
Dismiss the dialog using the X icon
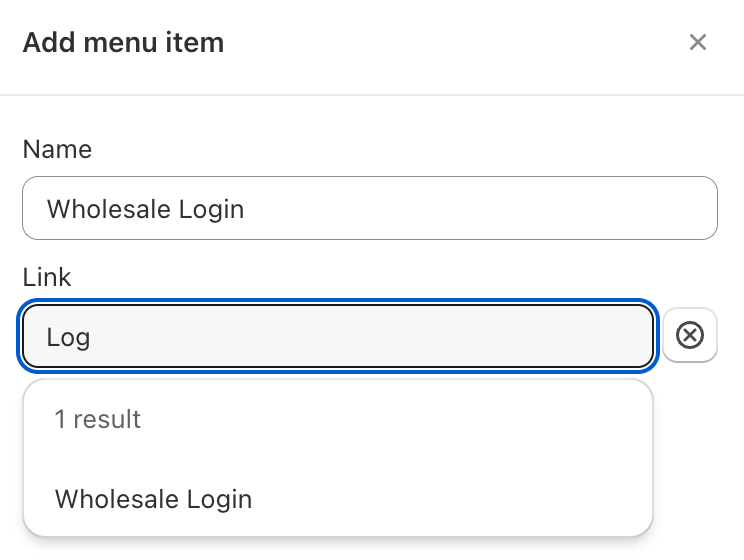pos(698,42)
